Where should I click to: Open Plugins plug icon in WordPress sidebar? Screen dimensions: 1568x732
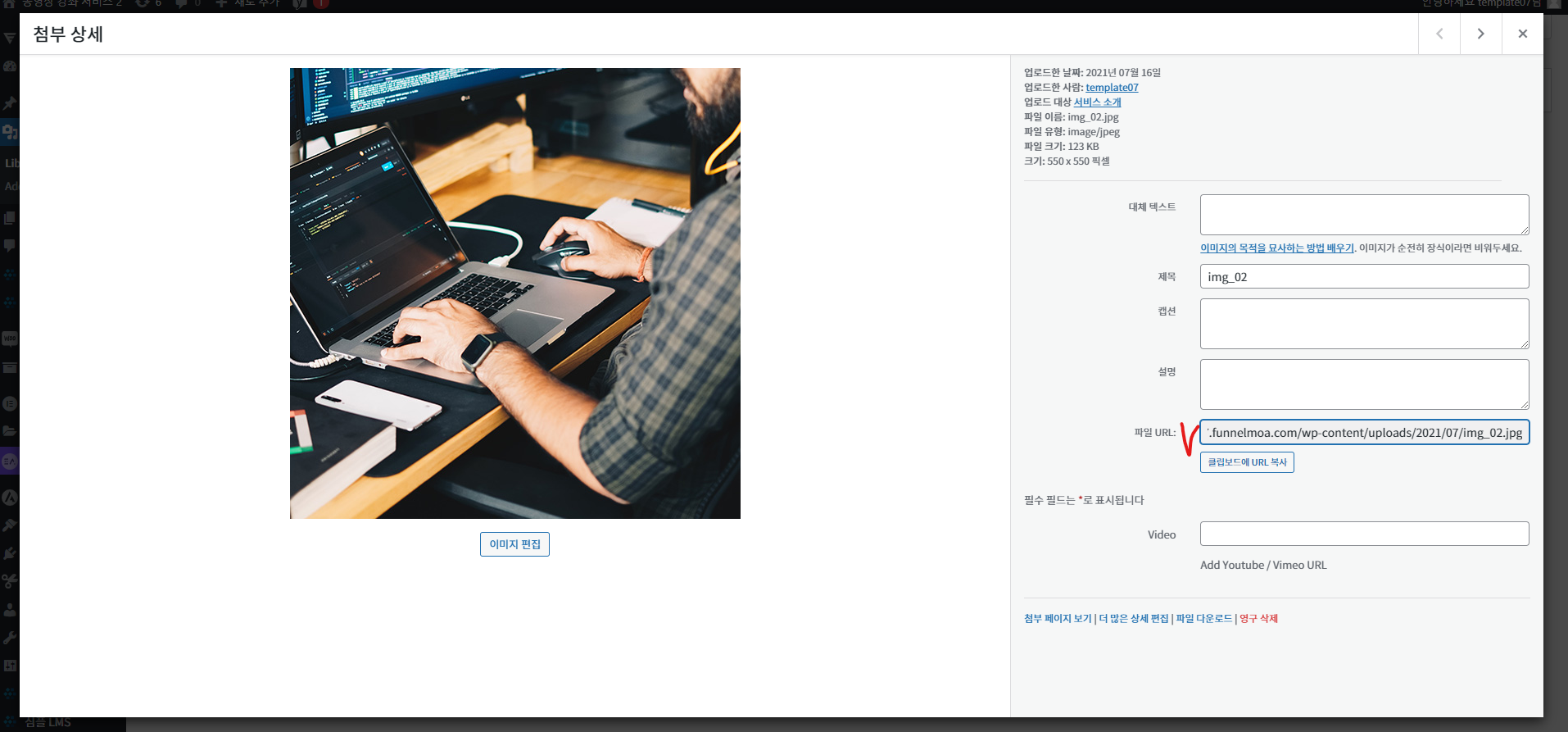[x=10, y=553]
